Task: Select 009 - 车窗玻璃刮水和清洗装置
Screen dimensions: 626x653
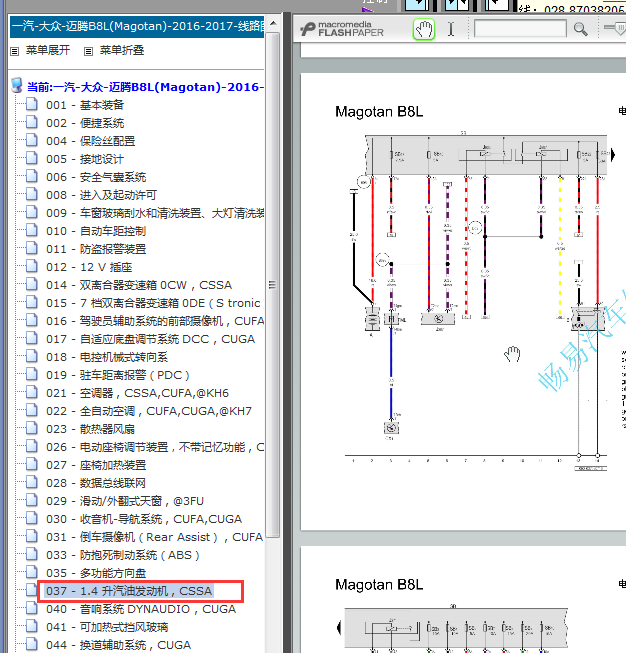Action: point(155,213)
